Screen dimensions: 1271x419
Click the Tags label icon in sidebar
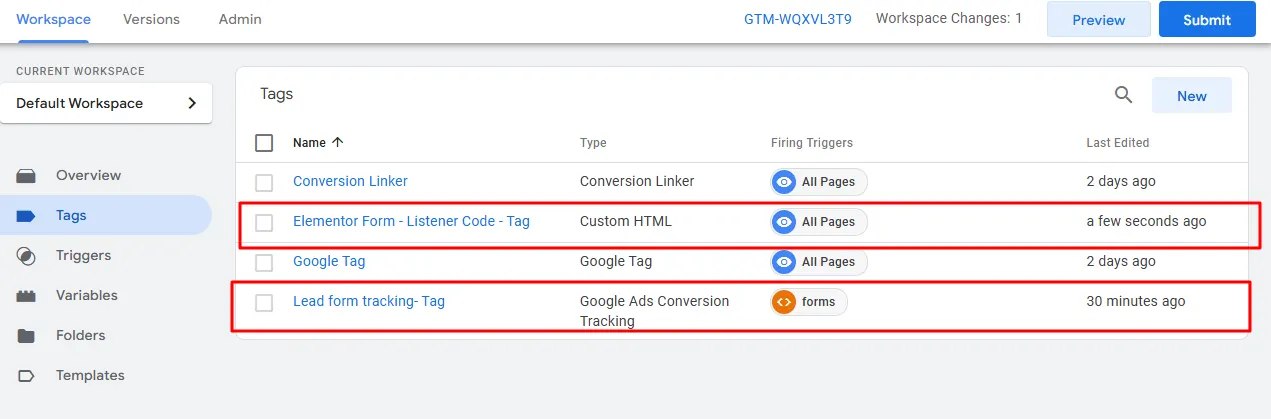(26, 216)
